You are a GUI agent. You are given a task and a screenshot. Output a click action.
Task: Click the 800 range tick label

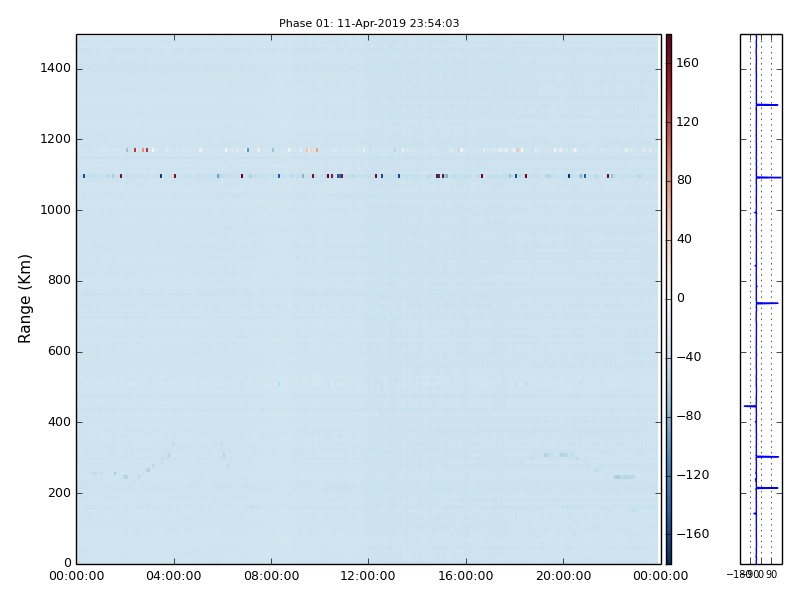point(59,281)
